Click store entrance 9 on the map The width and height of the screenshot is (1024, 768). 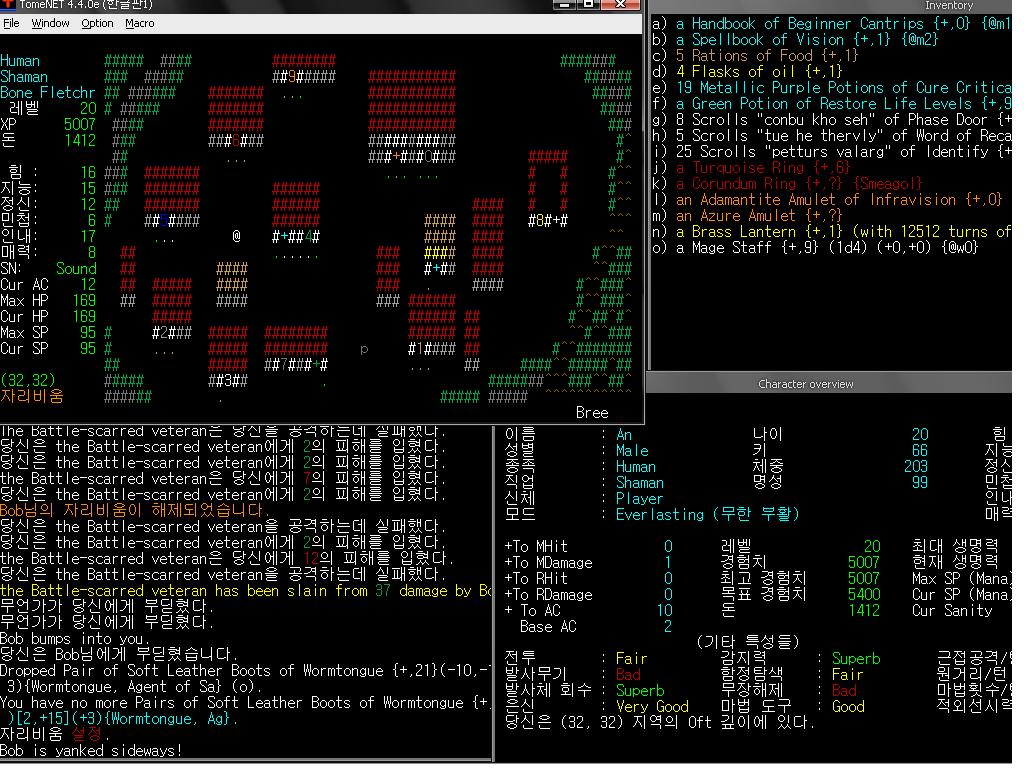coord(292,77)
